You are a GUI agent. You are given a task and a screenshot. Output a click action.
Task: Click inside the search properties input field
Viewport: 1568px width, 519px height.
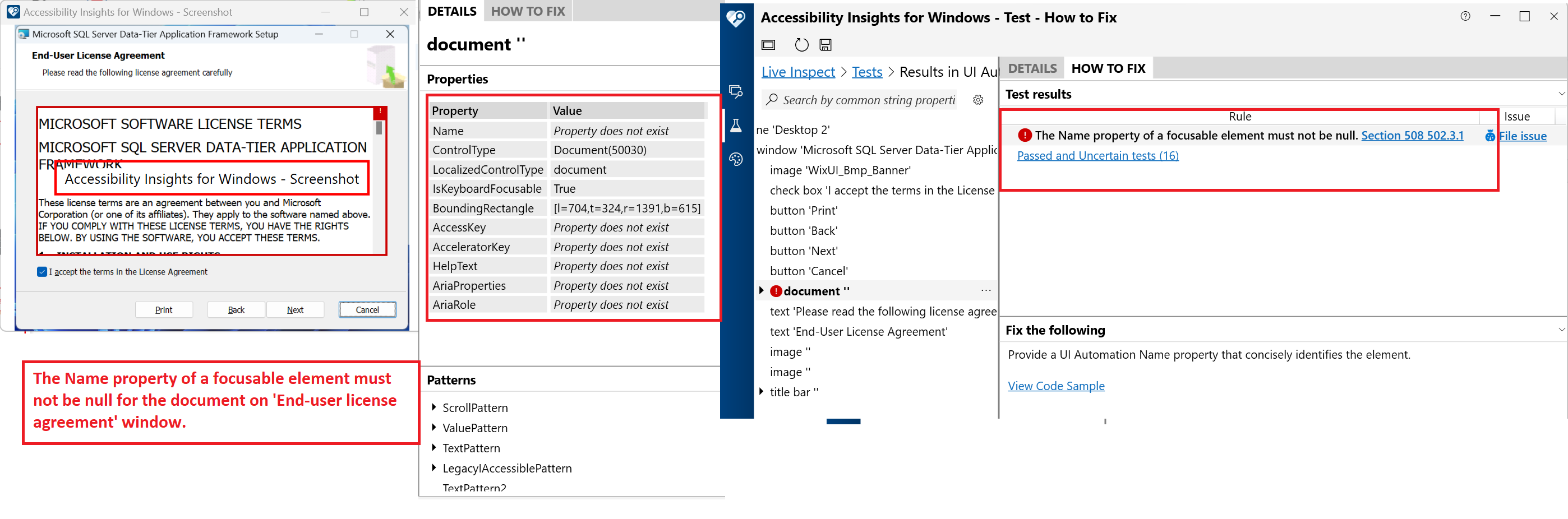(x=864, y=100)
